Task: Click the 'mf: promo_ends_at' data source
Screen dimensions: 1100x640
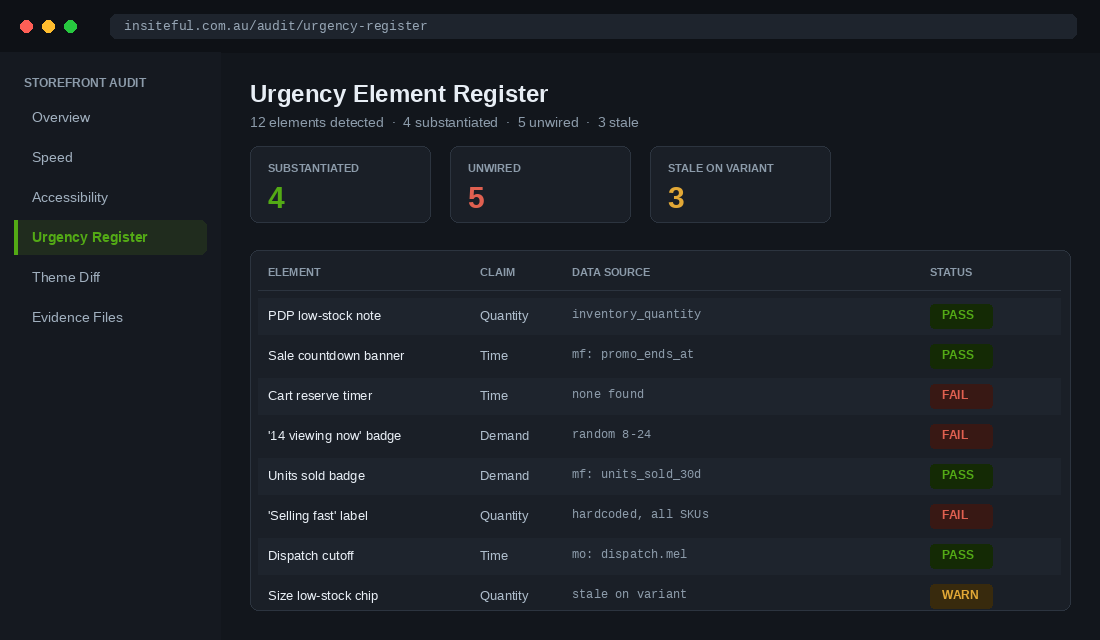Action: [633, 354]
